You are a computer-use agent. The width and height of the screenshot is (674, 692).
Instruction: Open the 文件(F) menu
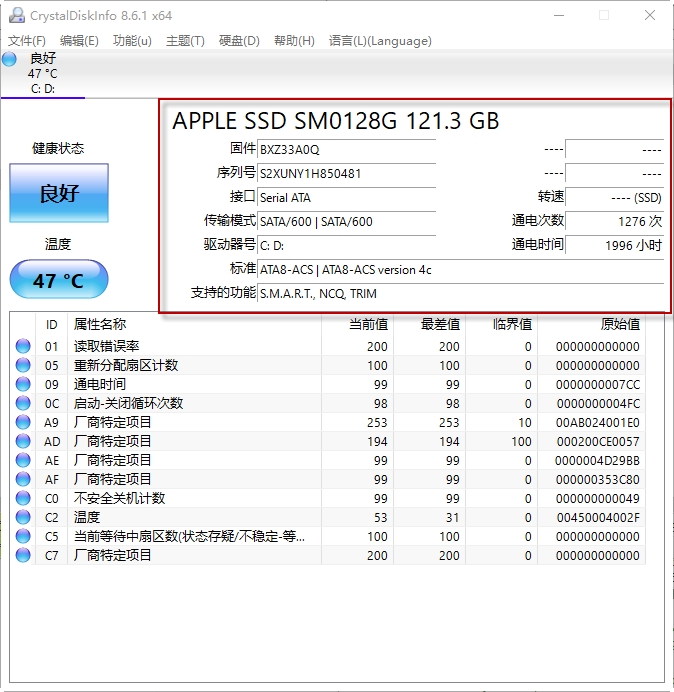[x=27, y=41]
